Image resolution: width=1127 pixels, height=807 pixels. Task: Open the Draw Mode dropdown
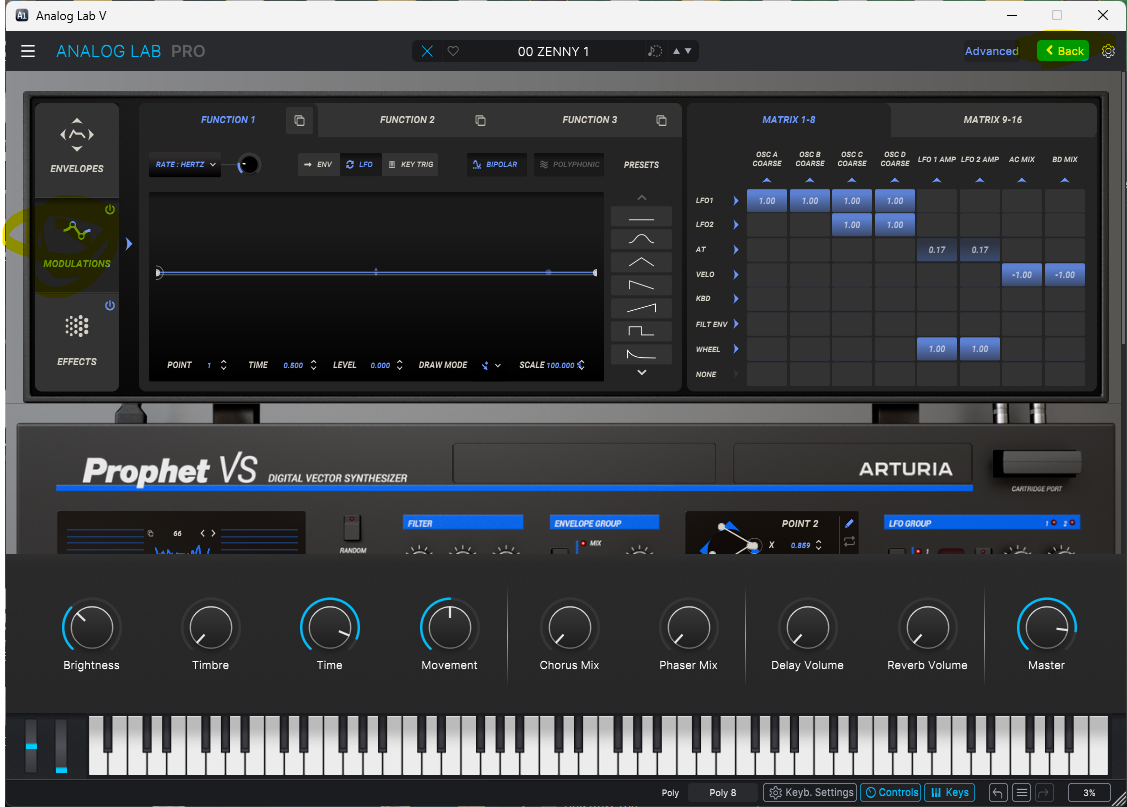pyautogui.click(x=491, y=366)
